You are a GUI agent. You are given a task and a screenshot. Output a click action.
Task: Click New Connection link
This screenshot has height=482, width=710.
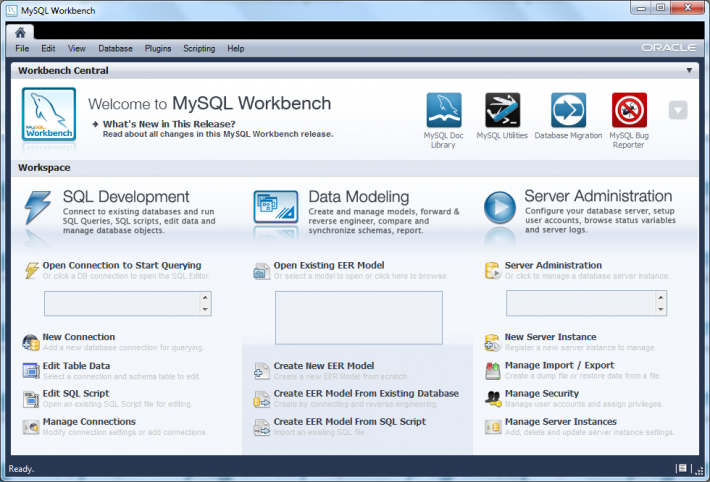click(x=79, y=337)
